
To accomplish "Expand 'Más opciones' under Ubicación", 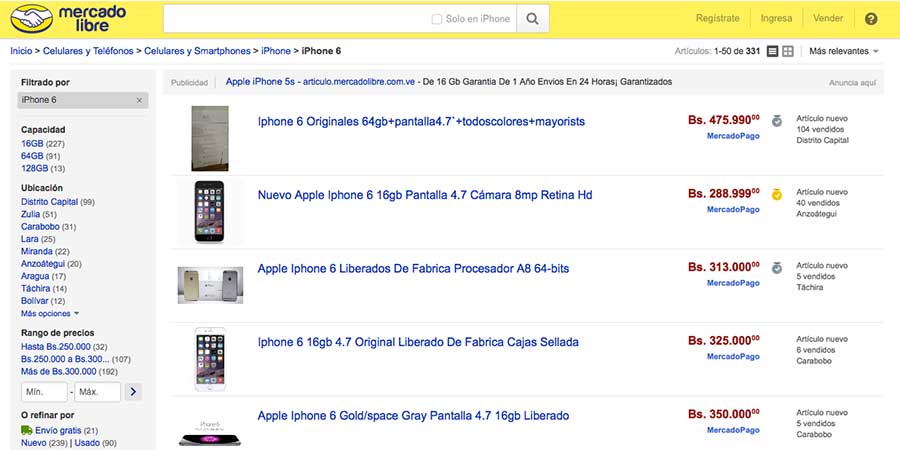I will [x=49, y=313].
